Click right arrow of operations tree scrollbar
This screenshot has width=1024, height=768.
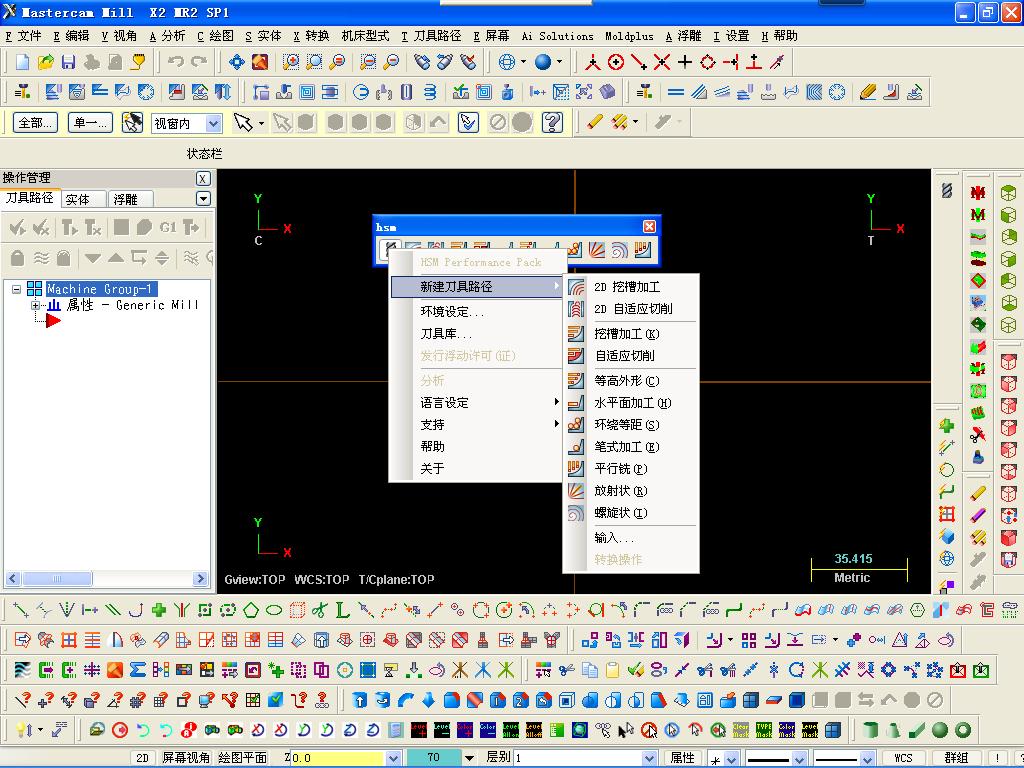click(x=200, y=579)
